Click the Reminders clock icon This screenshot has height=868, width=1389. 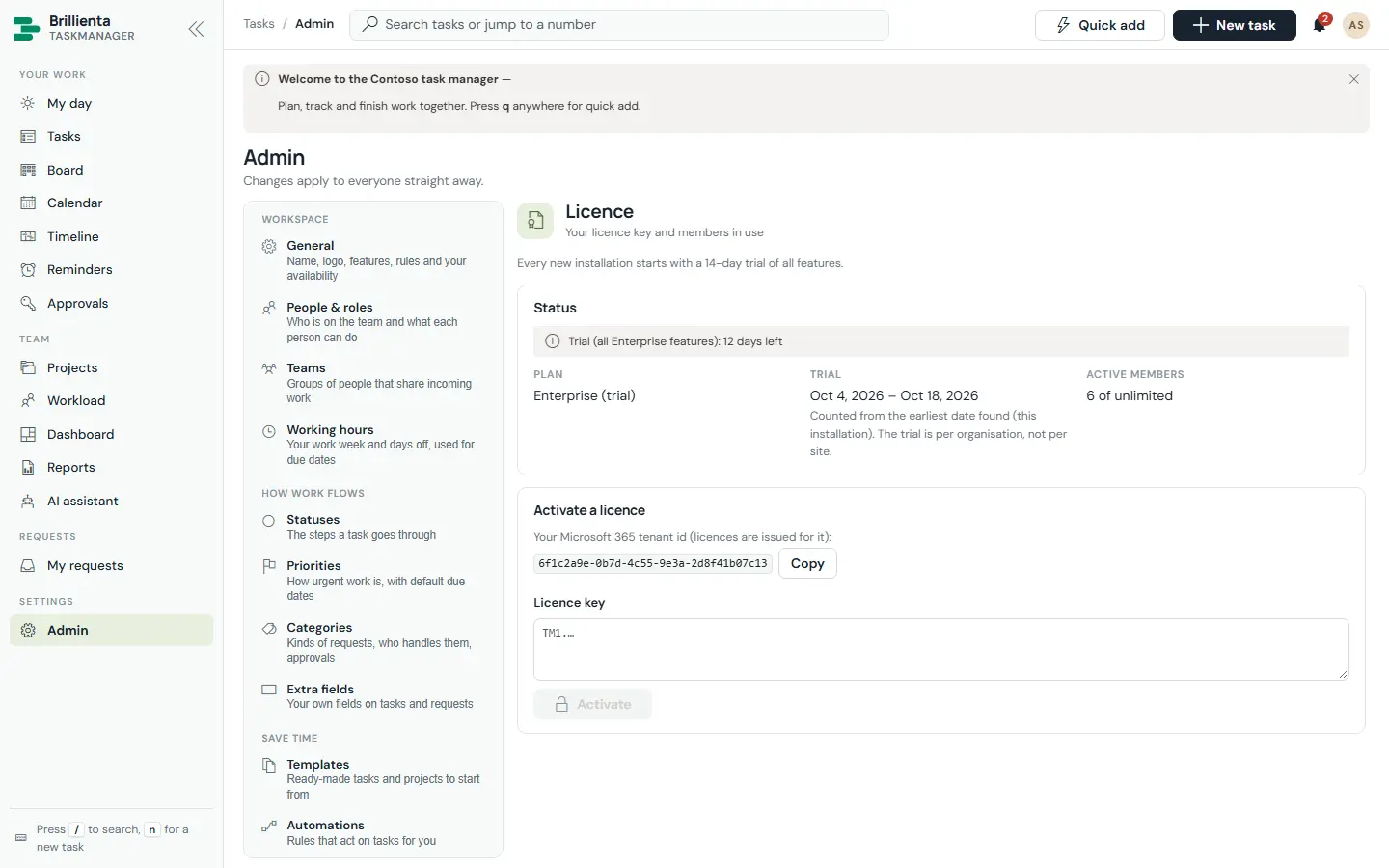tap(28, 269)
